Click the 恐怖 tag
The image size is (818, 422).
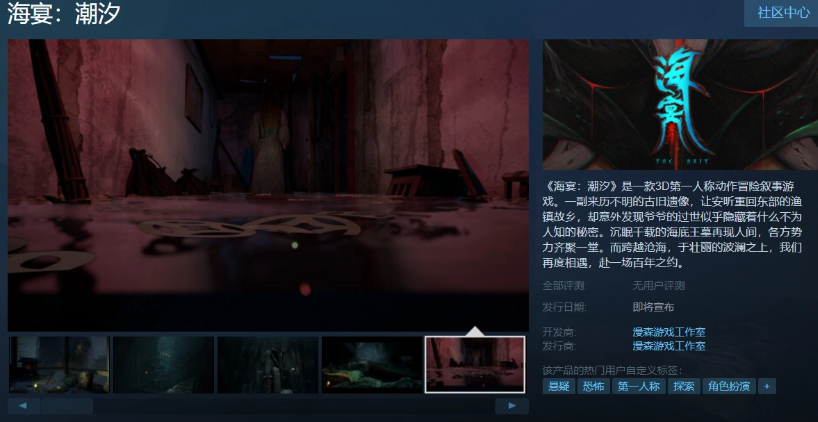point(593,387)
